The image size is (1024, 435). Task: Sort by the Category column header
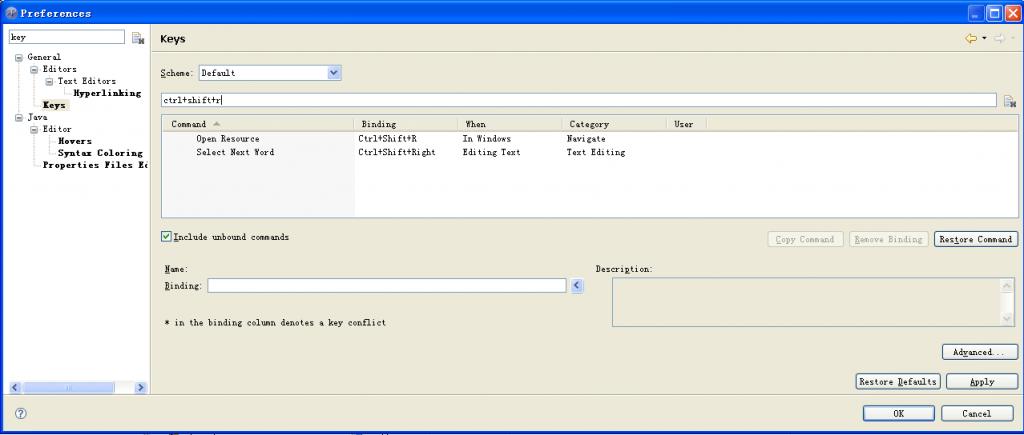(x=614, y=123)
